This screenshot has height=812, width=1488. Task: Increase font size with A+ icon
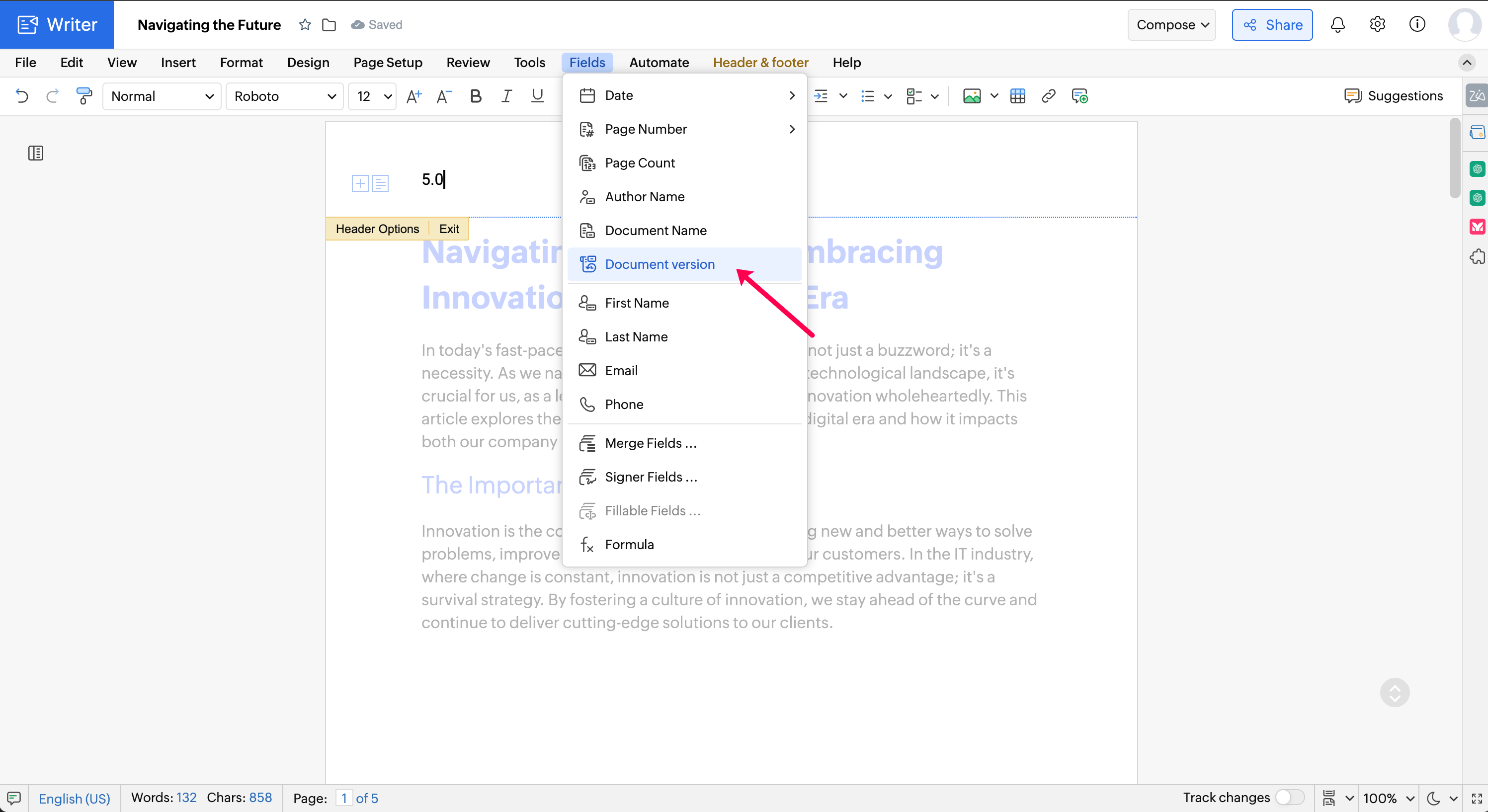413,96
